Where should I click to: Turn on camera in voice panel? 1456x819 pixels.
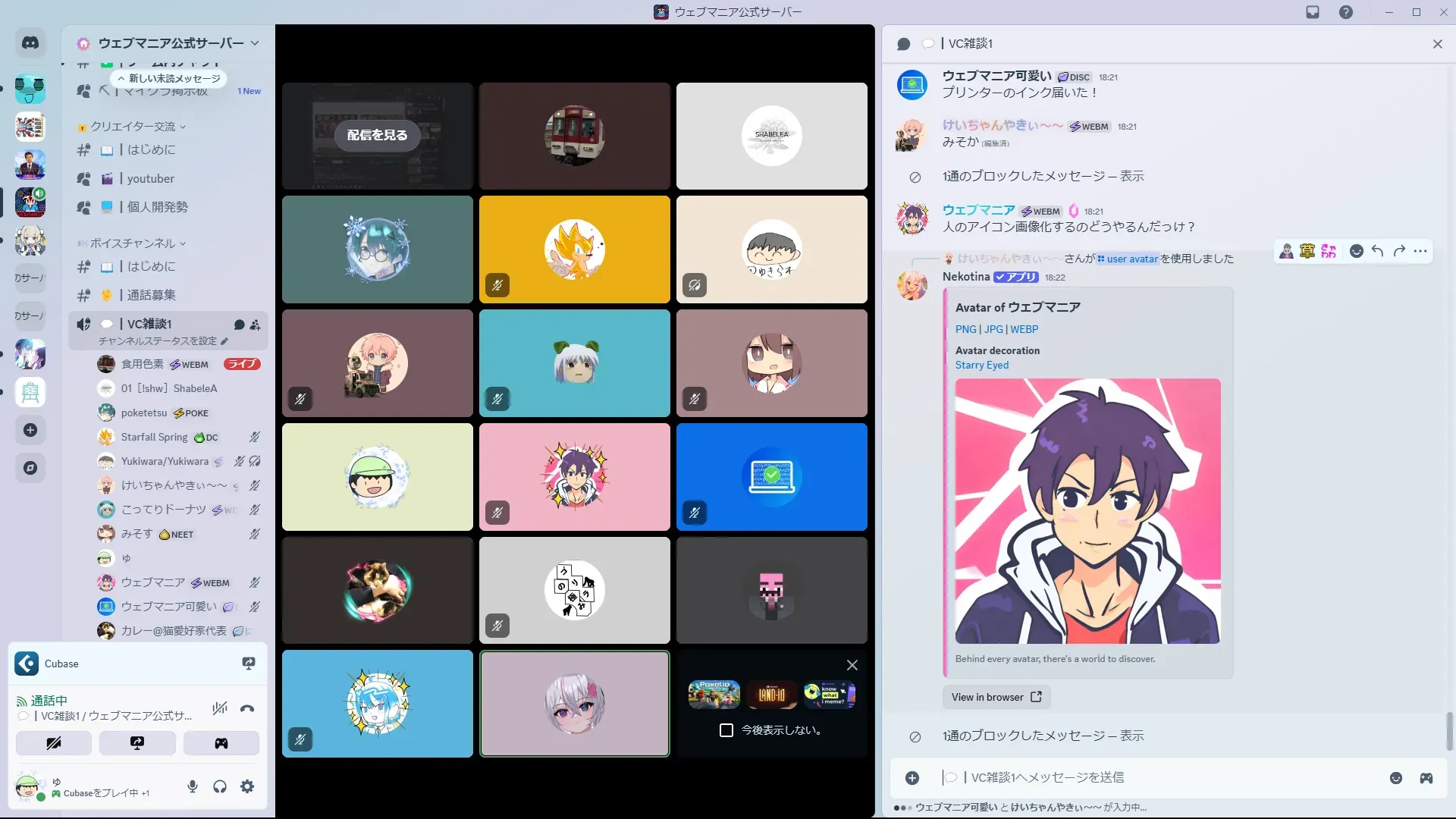[x=54, y=743]
